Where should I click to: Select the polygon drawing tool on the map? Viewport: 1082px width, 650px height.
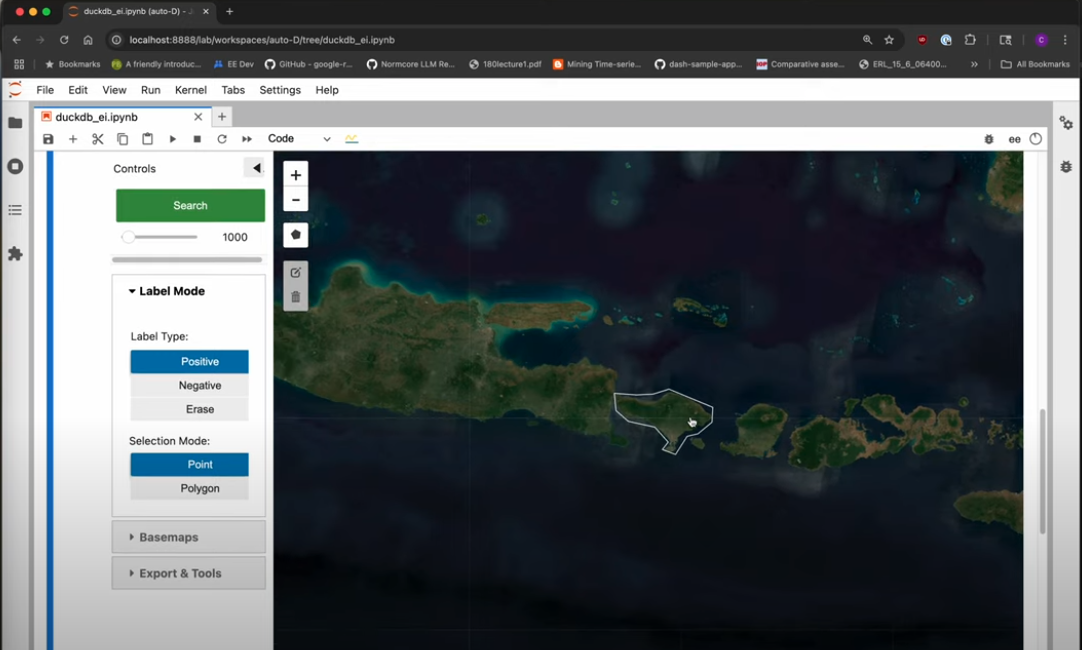pos(295,234)
